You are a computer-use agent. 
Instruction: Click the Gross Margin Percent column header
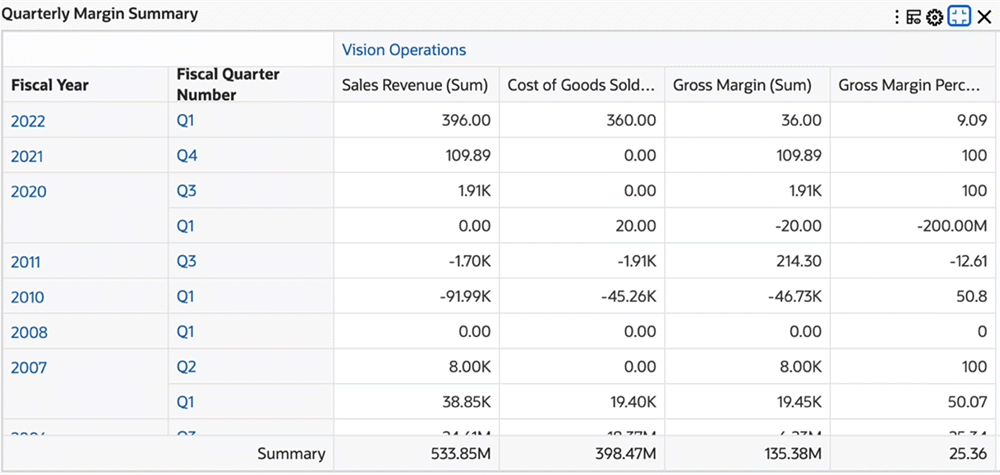pyautogui.click(x=910, y=85)
